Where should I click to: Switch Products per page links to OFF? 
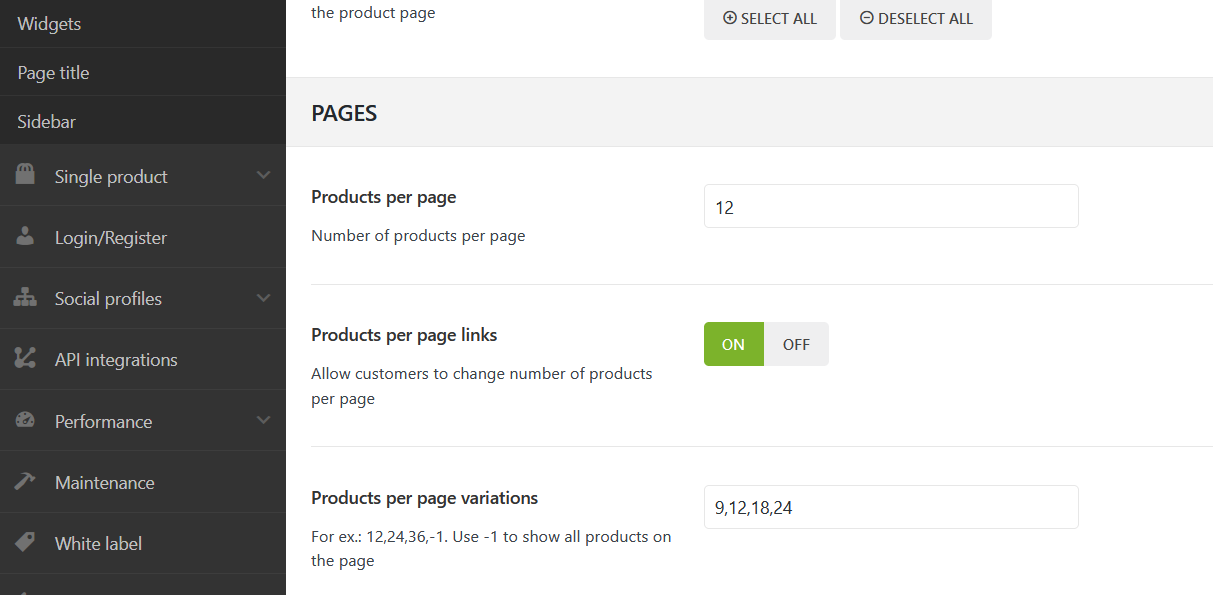pos(796,344)
